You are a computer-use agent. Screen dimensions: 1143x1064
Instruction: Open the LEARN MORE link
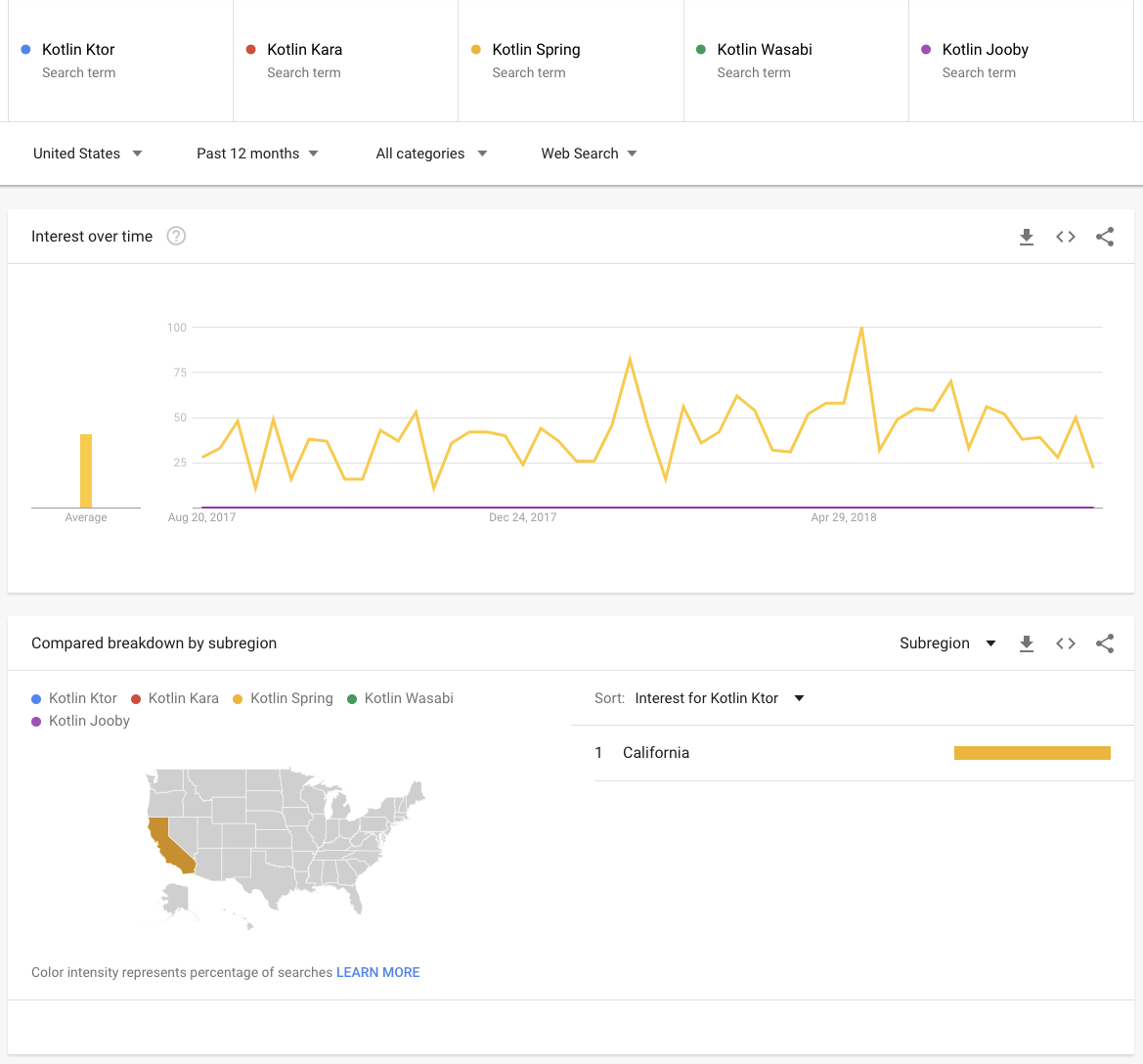pos(377,972)
